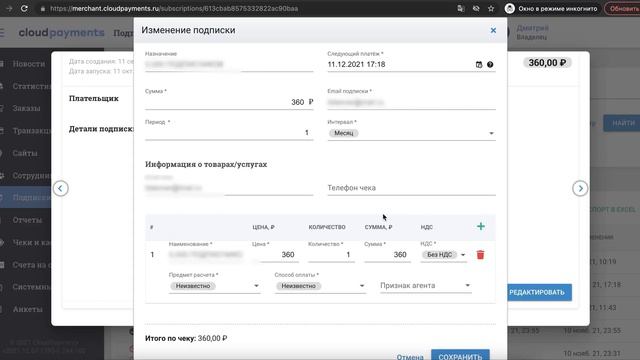Click the Телефон чека input field
640x360 pixels.
[x=411, y=188]
